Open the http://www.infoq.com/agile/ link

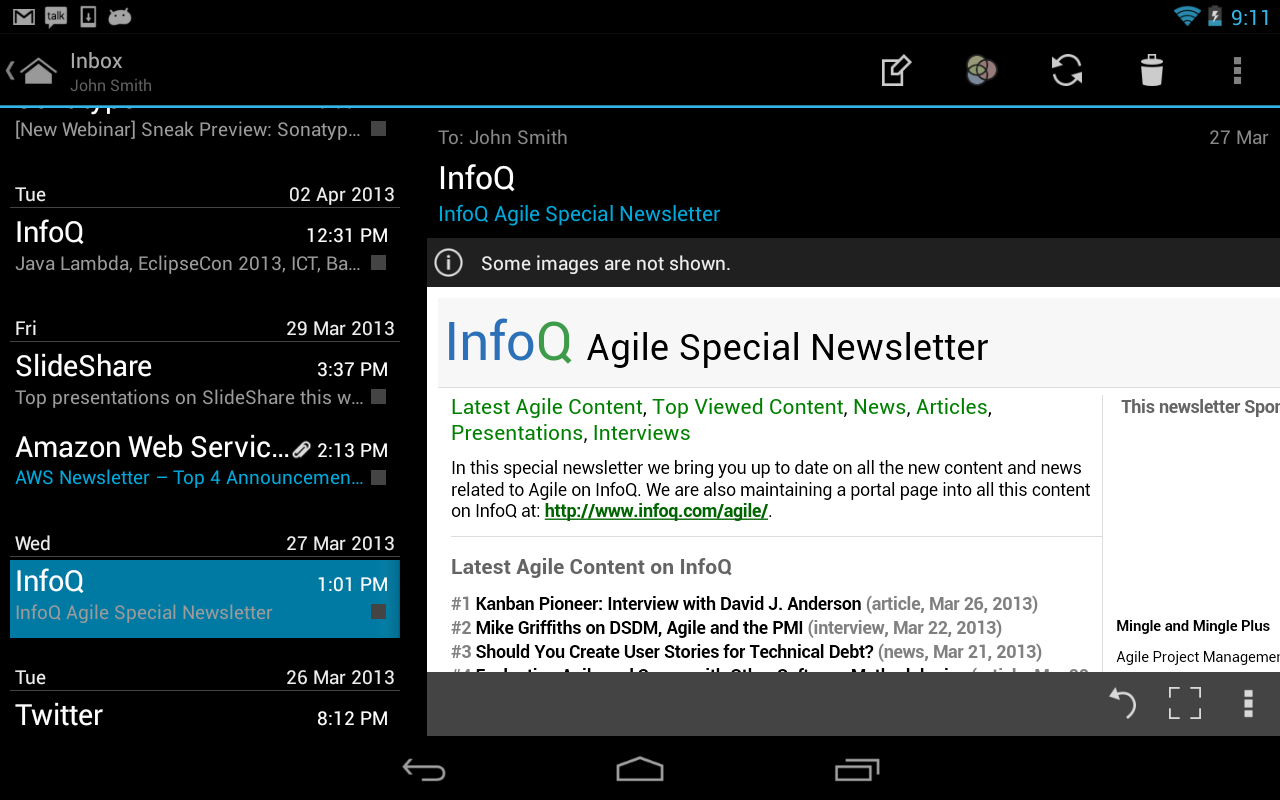(x=656, y=510)
